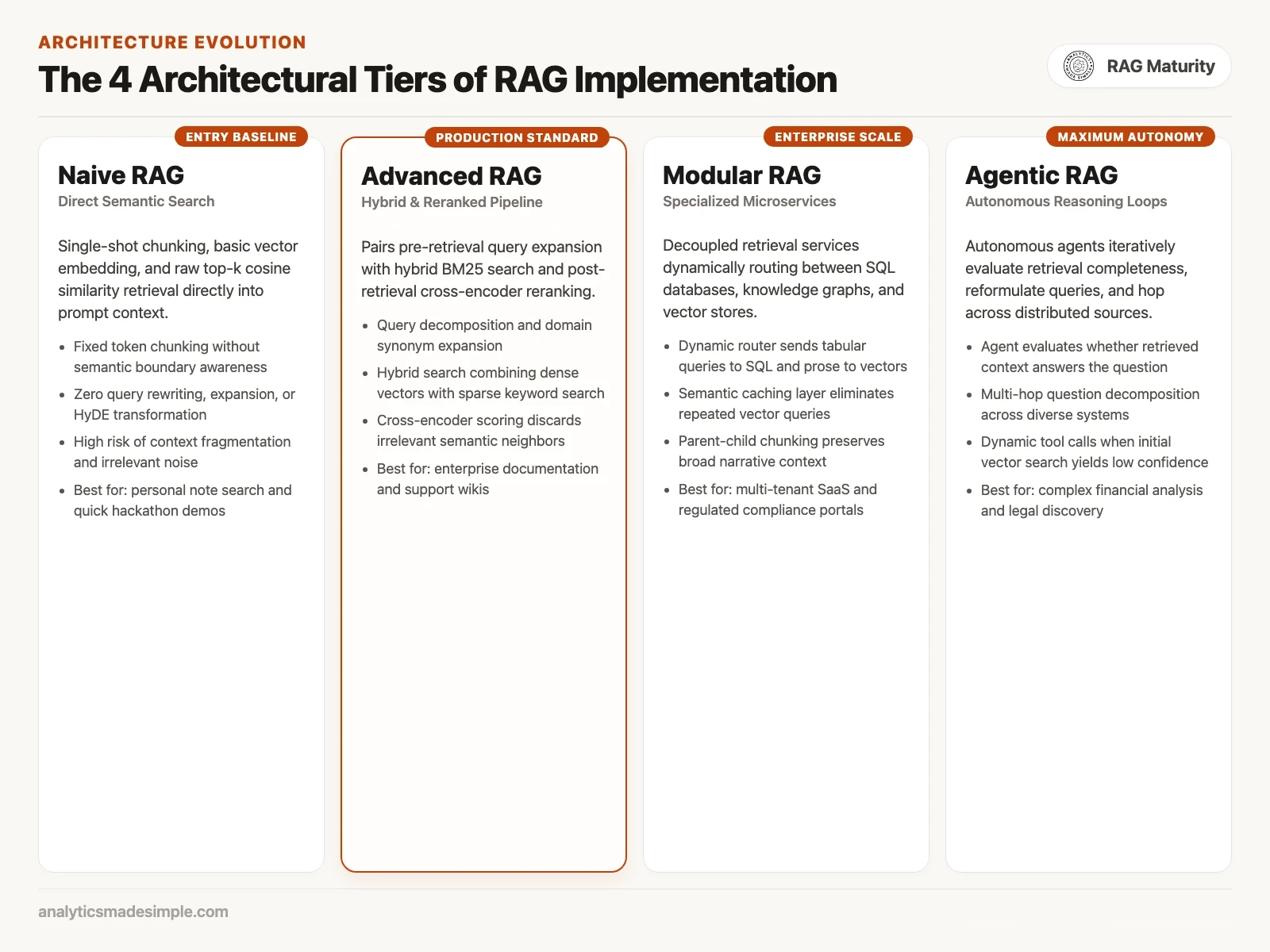Image resolution: width=1270 pixels, height=952 pixels.
Task: Click the subtitle Autonomous Reasoning Loops
Action: 1066,202
